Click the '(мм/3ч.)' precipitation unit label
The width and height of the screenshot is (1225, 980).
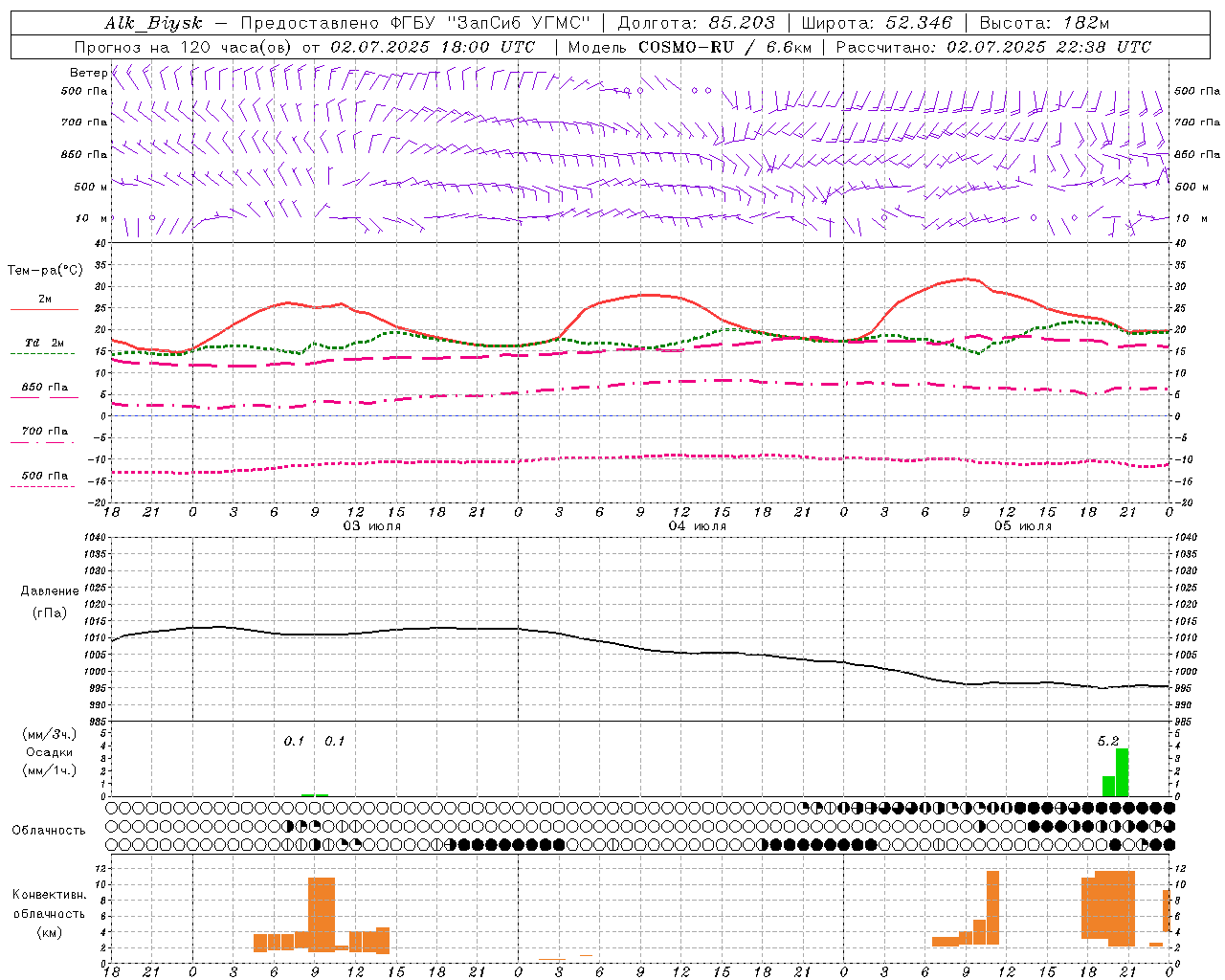pos(49,734)
